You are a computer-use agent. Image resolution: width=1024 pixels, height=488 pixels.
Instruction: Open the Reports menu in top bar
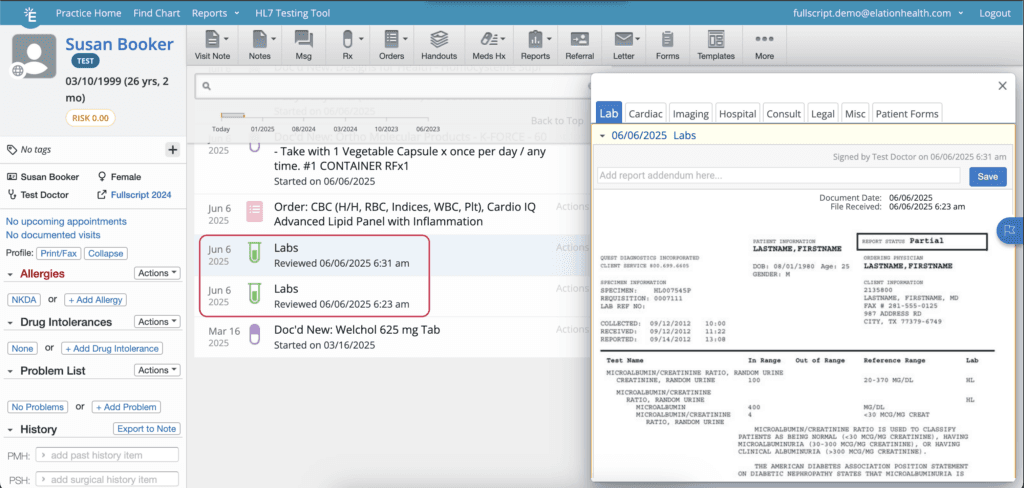tap(216, 13)
